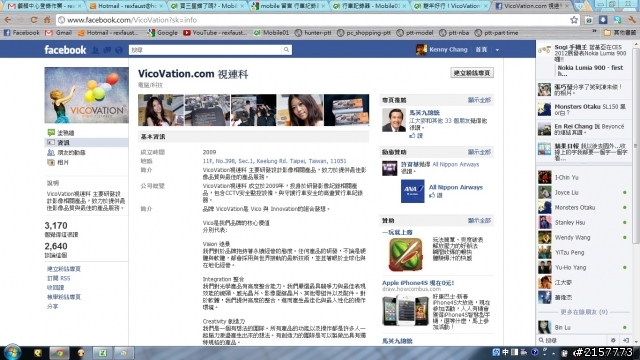Open chat with Stanley Hsu
Image resolution: width=640 pixels, height=360 pixels.
[584, 222]
